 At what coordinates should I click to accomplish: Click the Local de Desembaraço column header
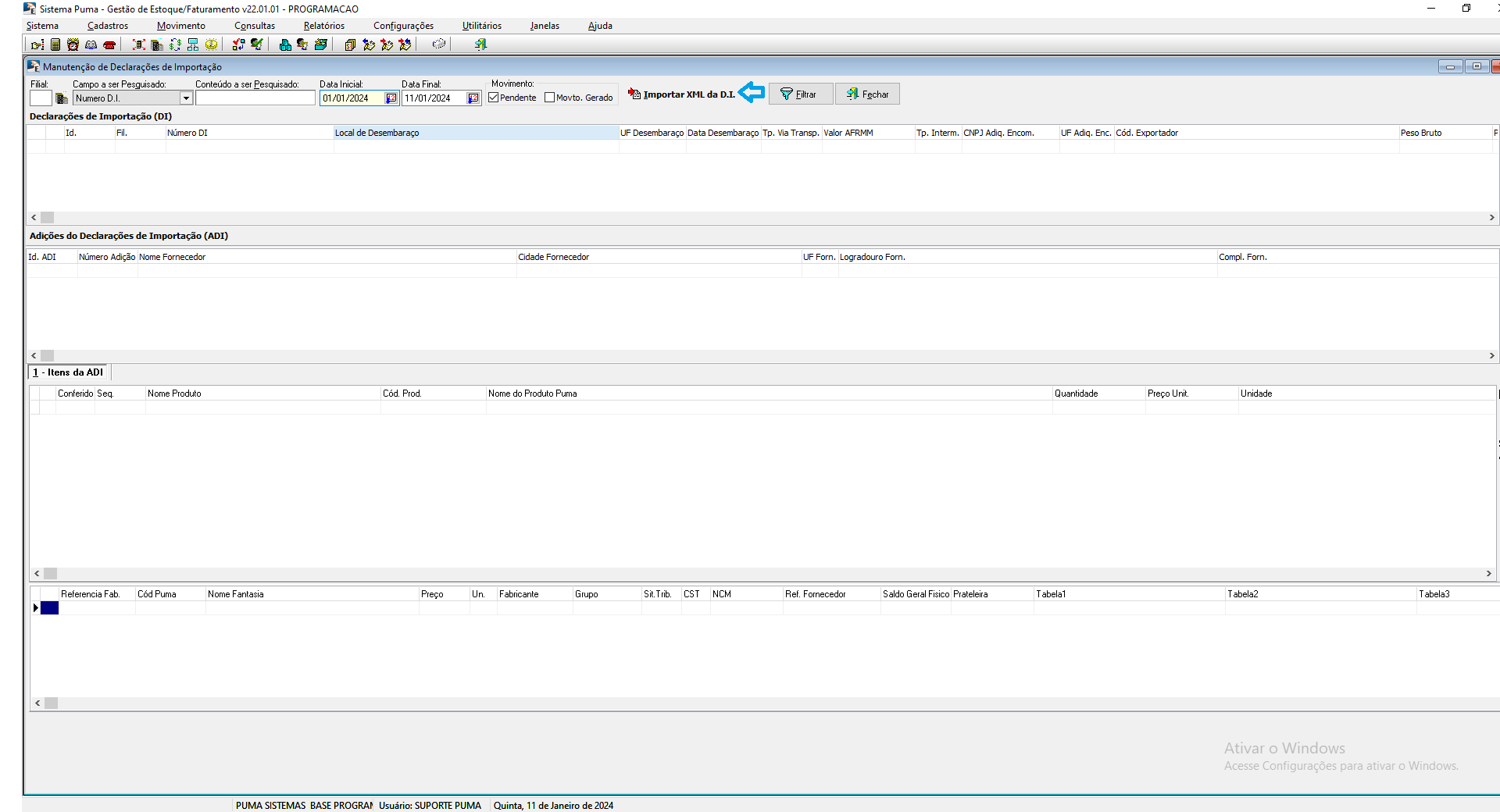coord(476,133)
